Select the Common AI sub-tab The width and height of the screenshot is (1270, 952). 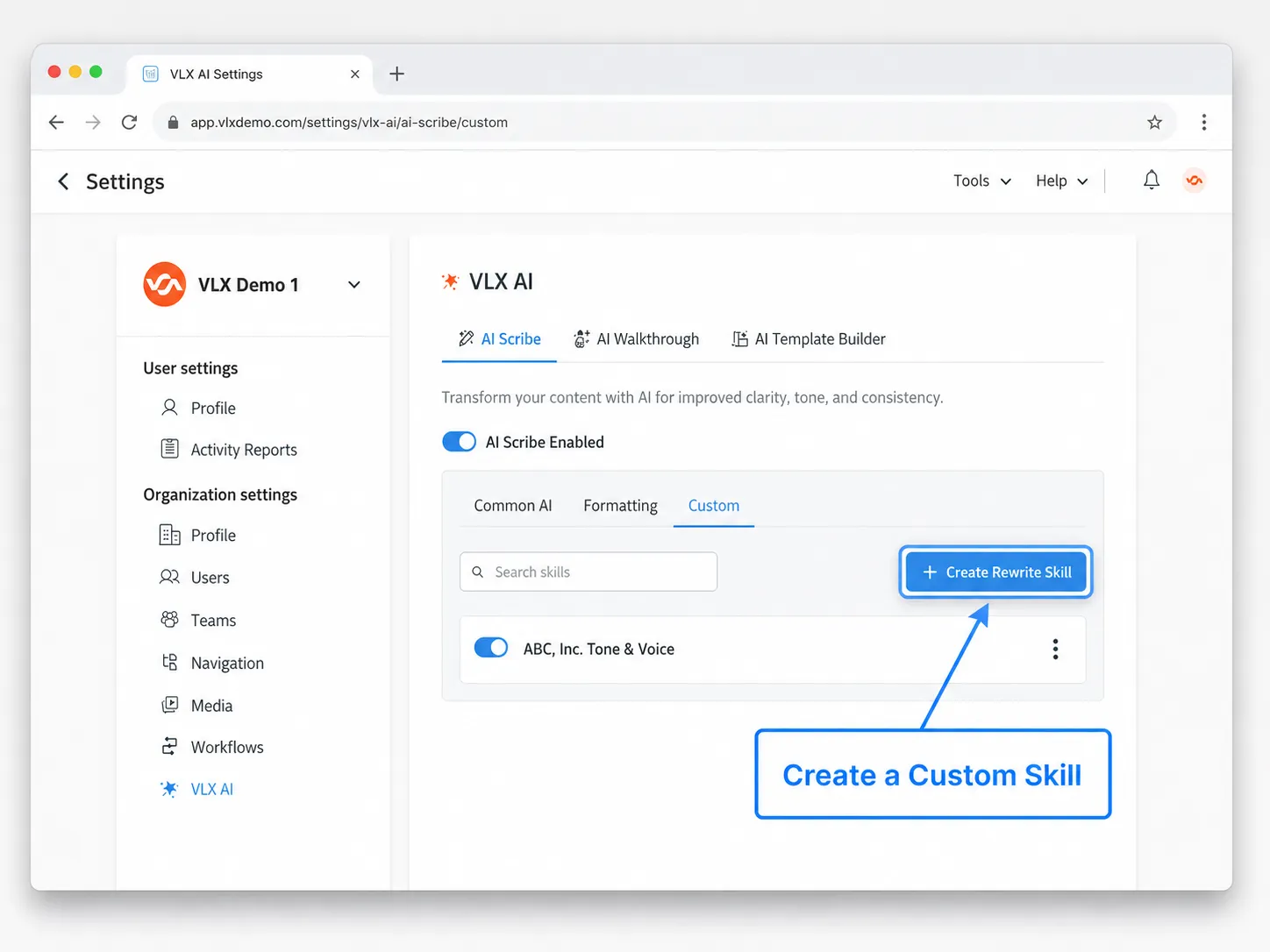coord(513,506)
